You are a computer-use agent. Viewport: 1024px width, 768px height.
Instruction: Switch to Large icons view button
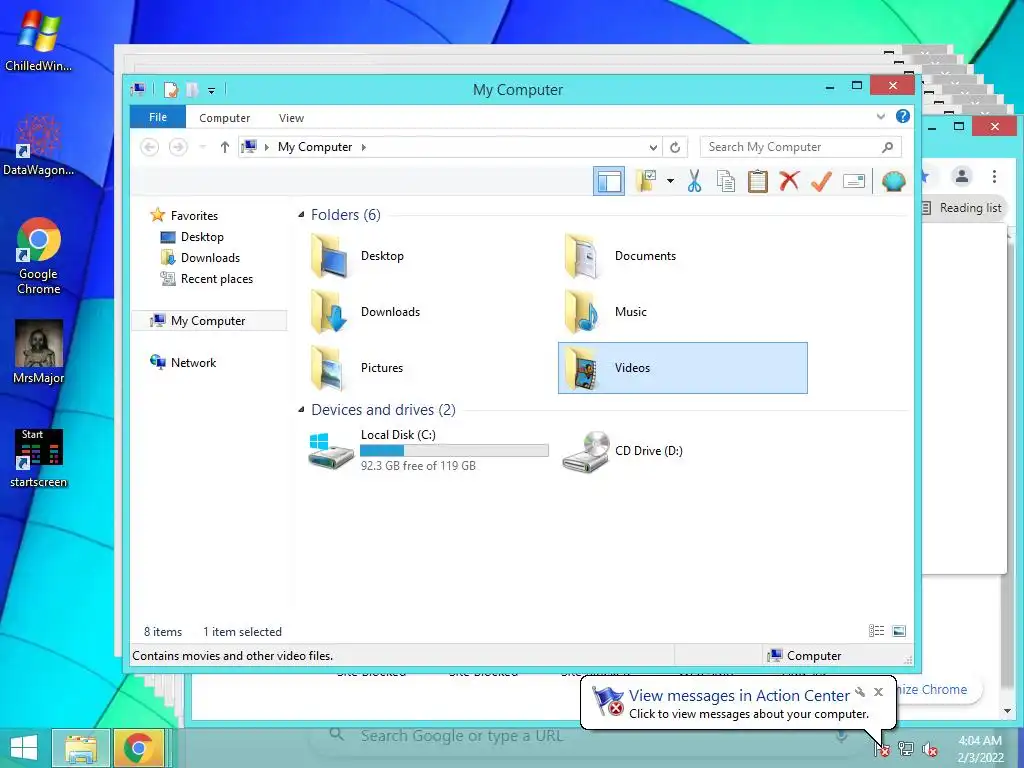tap(899, 630)
